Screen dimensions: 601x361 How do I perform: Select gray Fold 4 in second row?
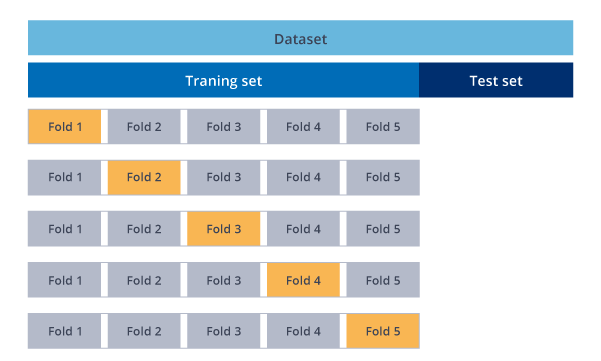[x=303, y=177]
